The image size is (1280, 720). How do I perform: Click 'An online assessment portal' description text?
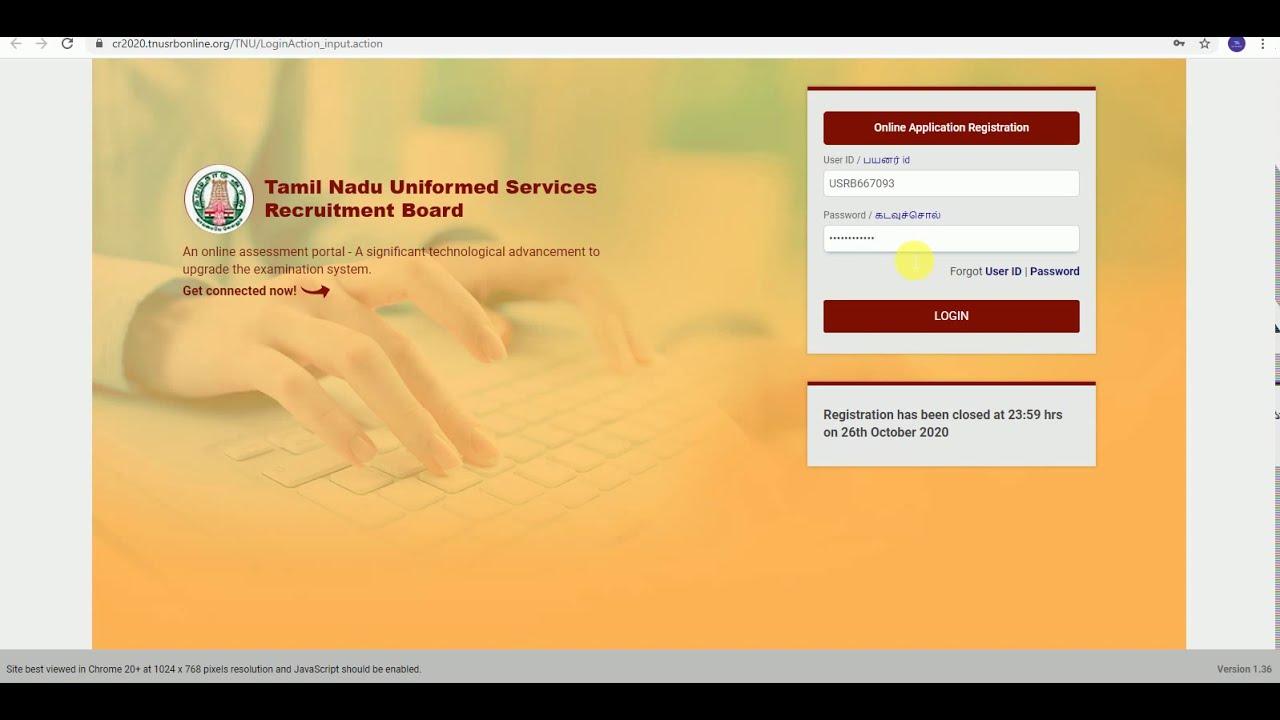pyautogui.click(x=391, y=260)
